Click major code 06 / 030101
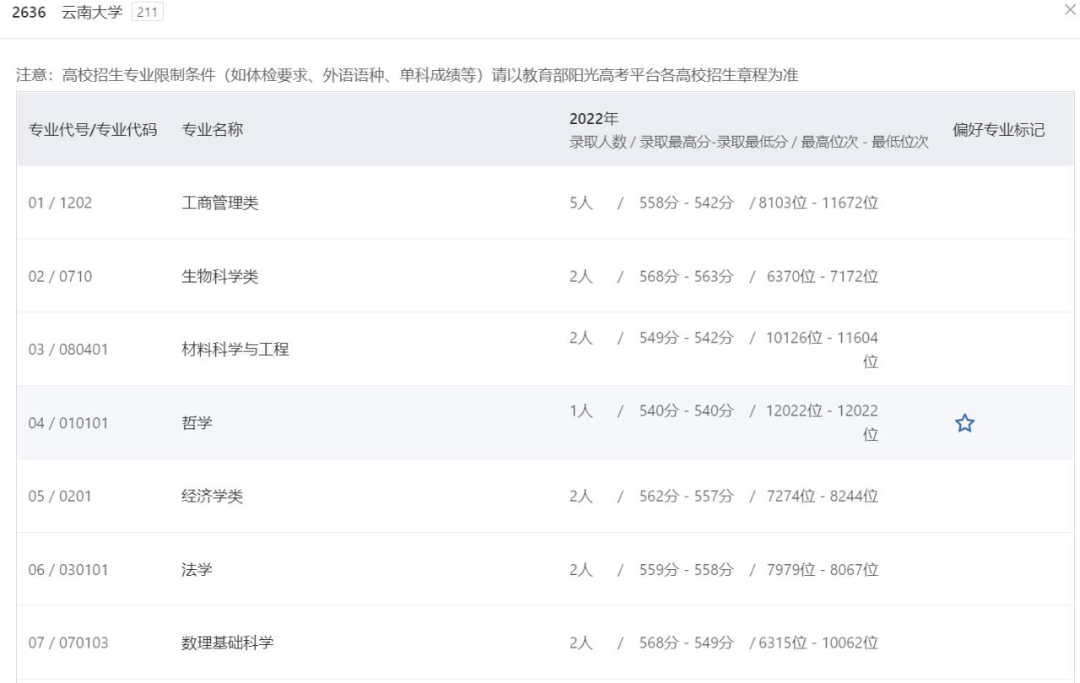The image size is (1080, 683). pyautogui.click(x=68, y=569)
